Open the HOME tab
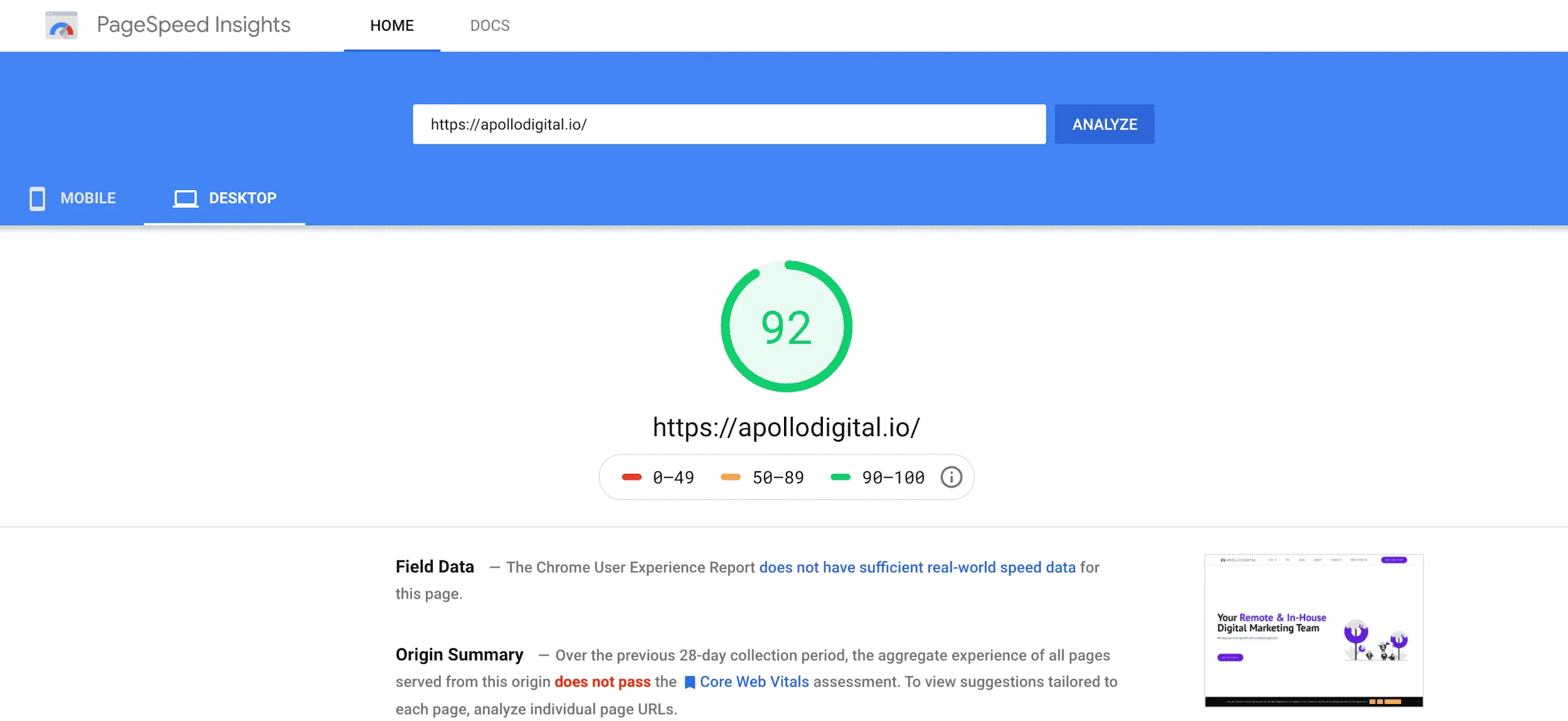The height and width of the screenshot is (721, 1568). click(x=392, y=26)
